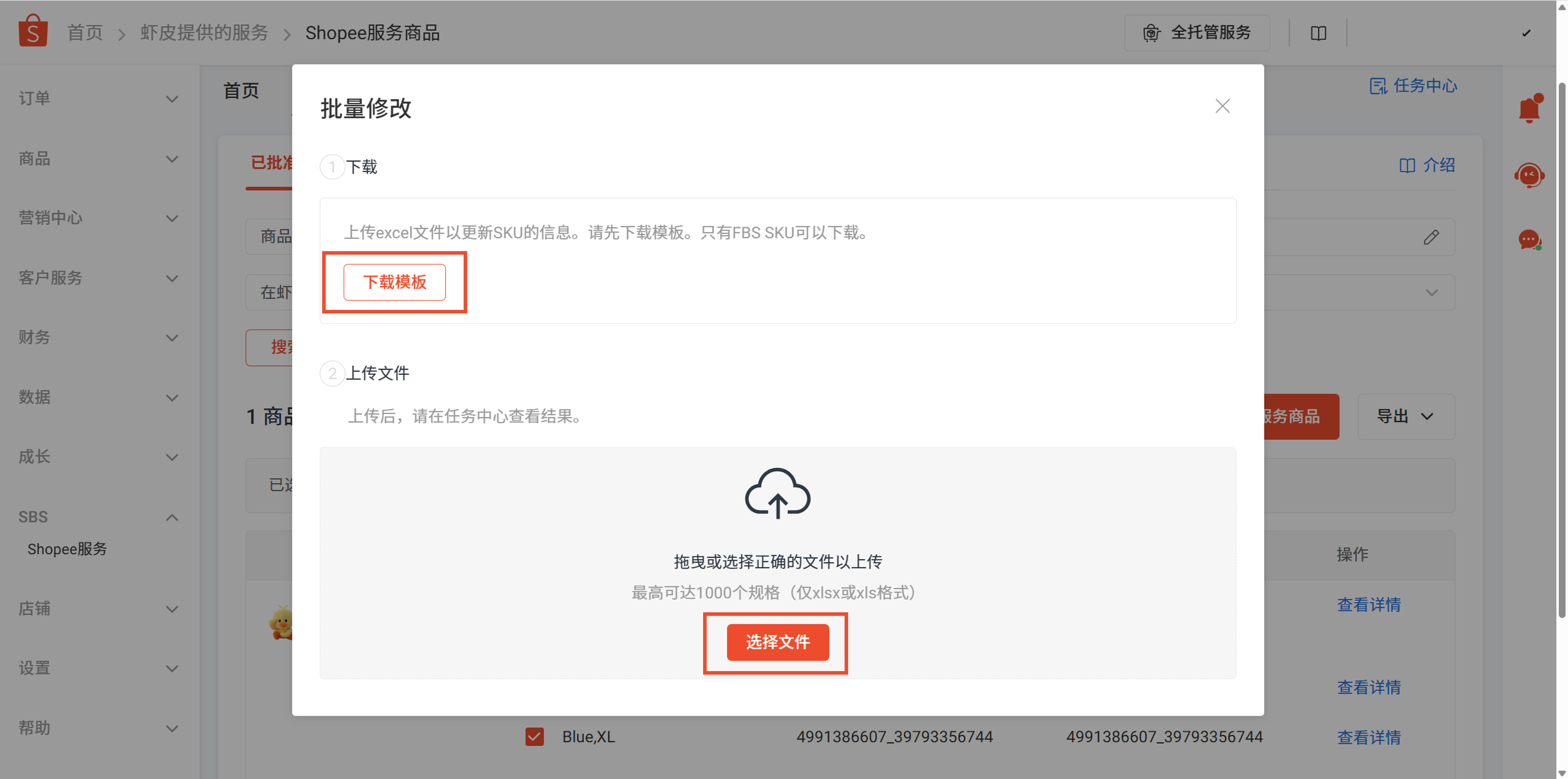Open the chat bubble icon
The height and width of the screenshot is (779, 1568).
point(1530,240)
